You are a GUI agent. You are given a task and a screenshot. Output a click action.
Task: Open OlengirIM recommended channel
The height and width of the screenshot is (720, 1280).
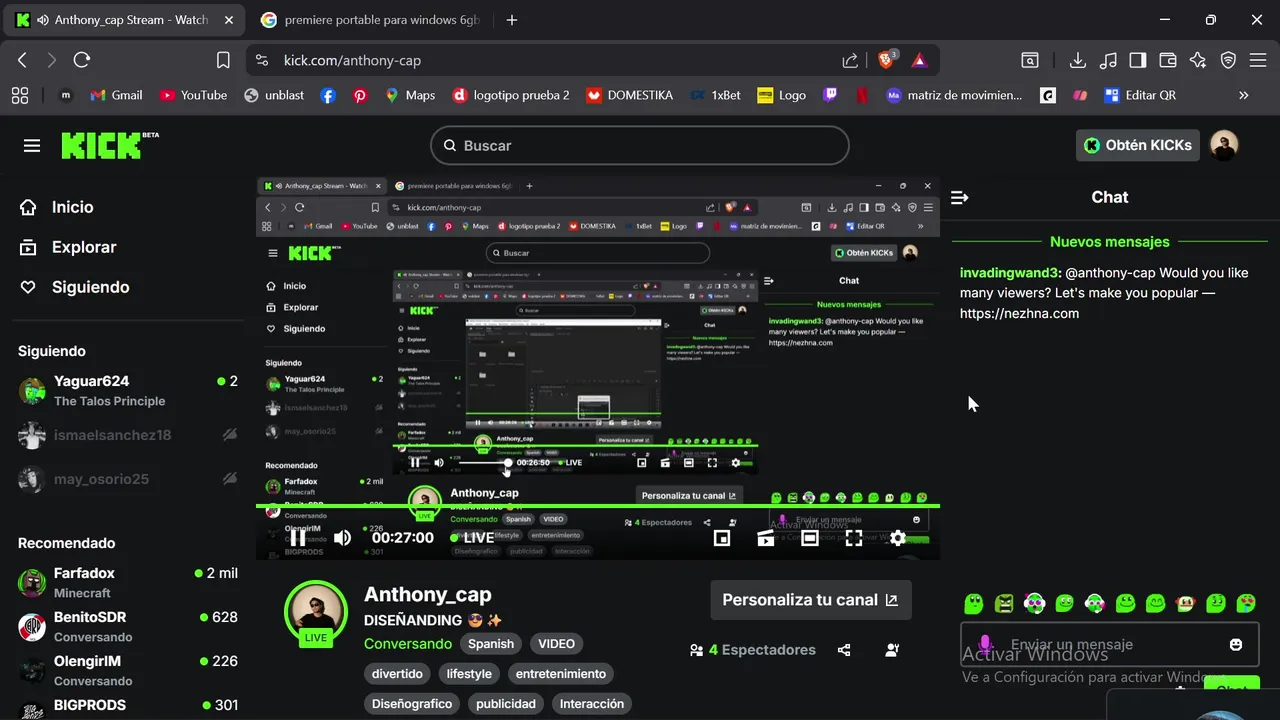[128, 670]
